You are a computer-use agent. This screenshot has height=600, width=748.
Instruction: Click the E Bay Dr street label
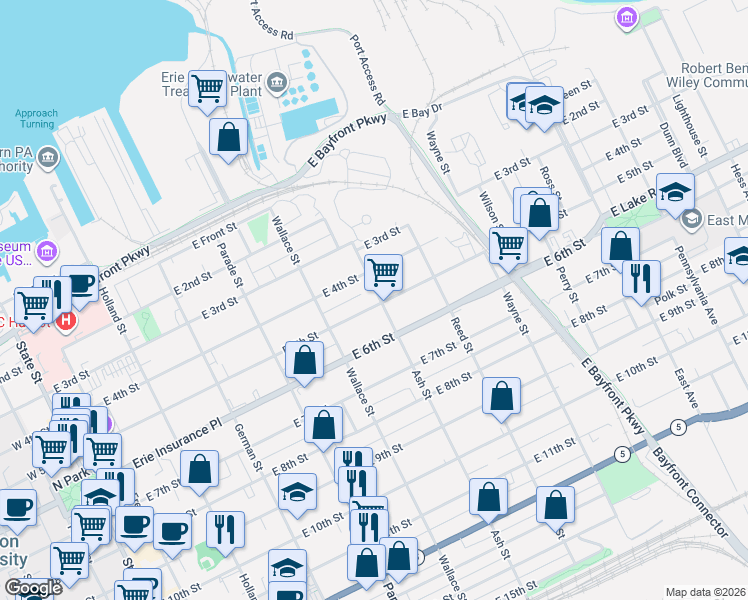(422, 111)
